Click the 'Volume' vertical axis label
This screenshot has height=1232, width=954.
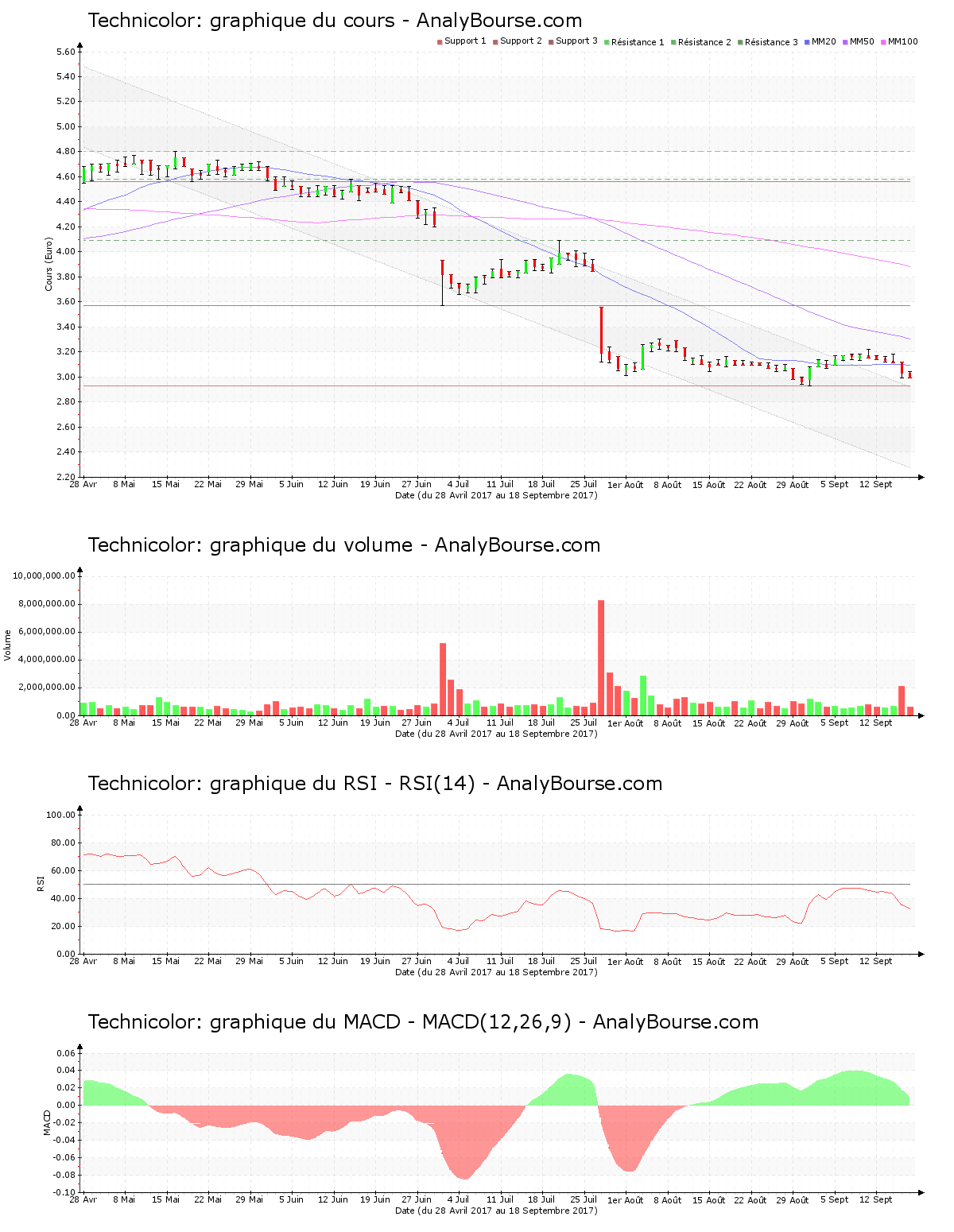click(8, 645)
